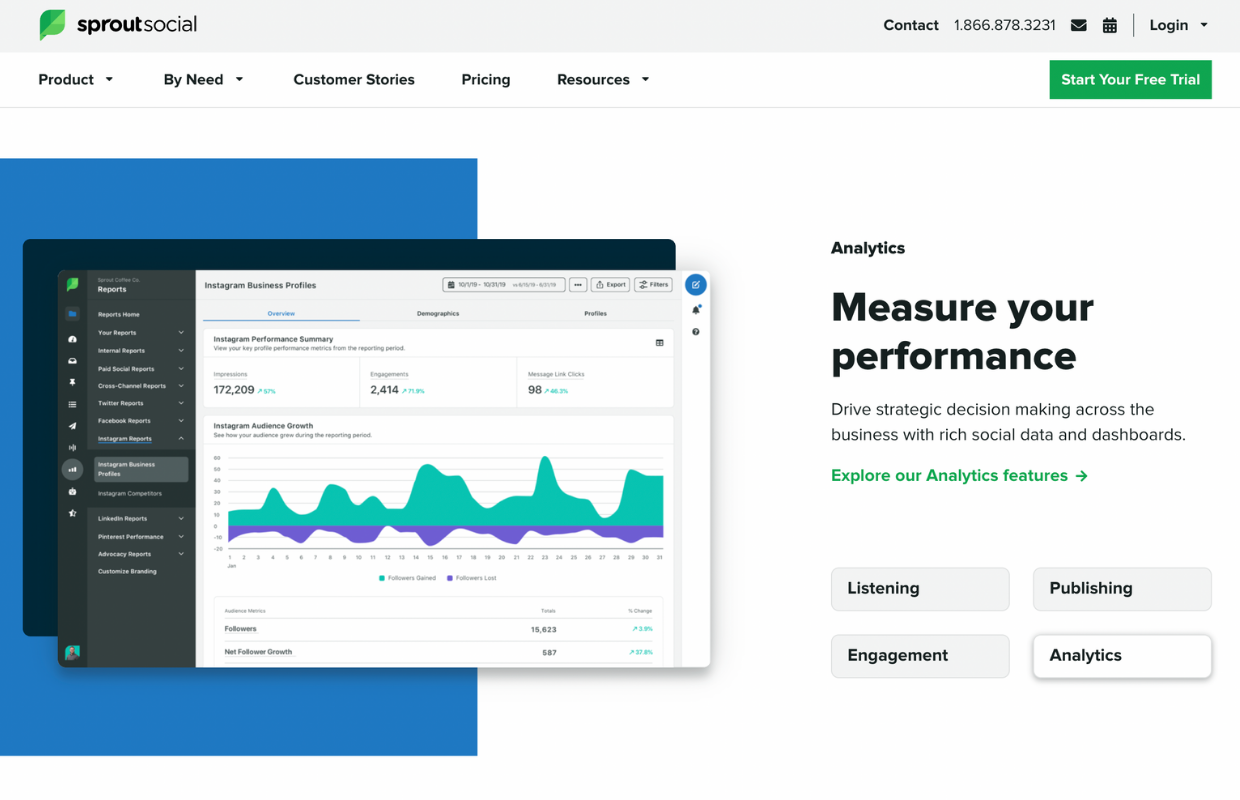Click the phone number 1.866.878.3231

[x=1005, y=25]
